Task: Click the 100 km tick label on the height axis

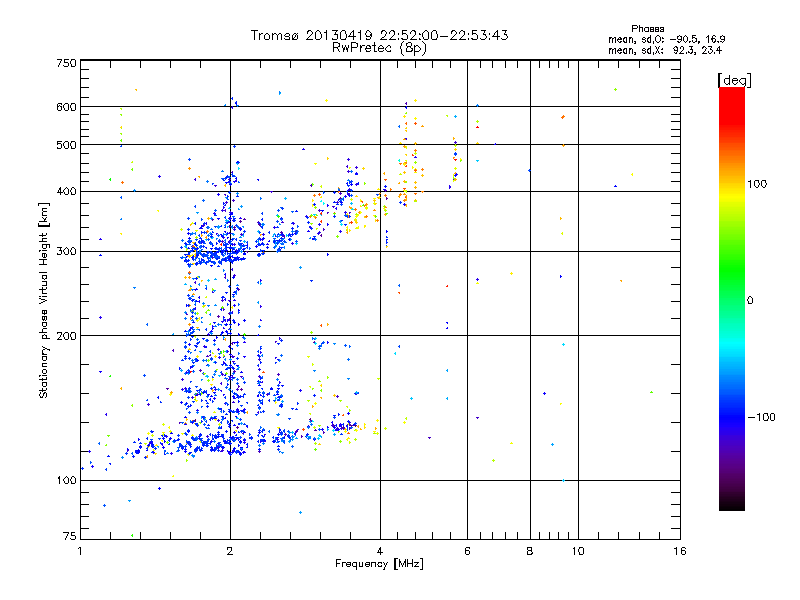Action: (x=66, y=480)
